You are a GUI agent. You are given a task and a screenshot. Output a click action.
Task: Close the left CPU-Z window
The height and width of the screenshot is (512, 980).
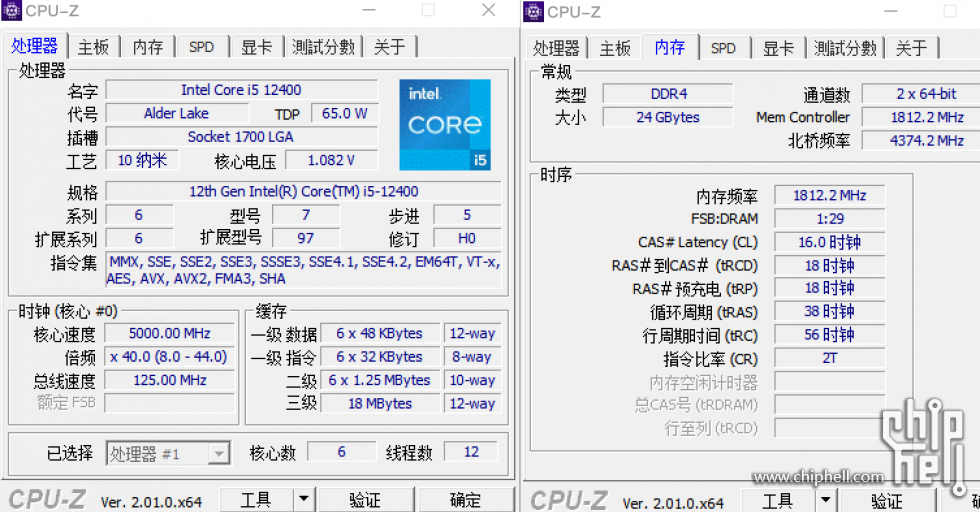(x=489, y=10)
